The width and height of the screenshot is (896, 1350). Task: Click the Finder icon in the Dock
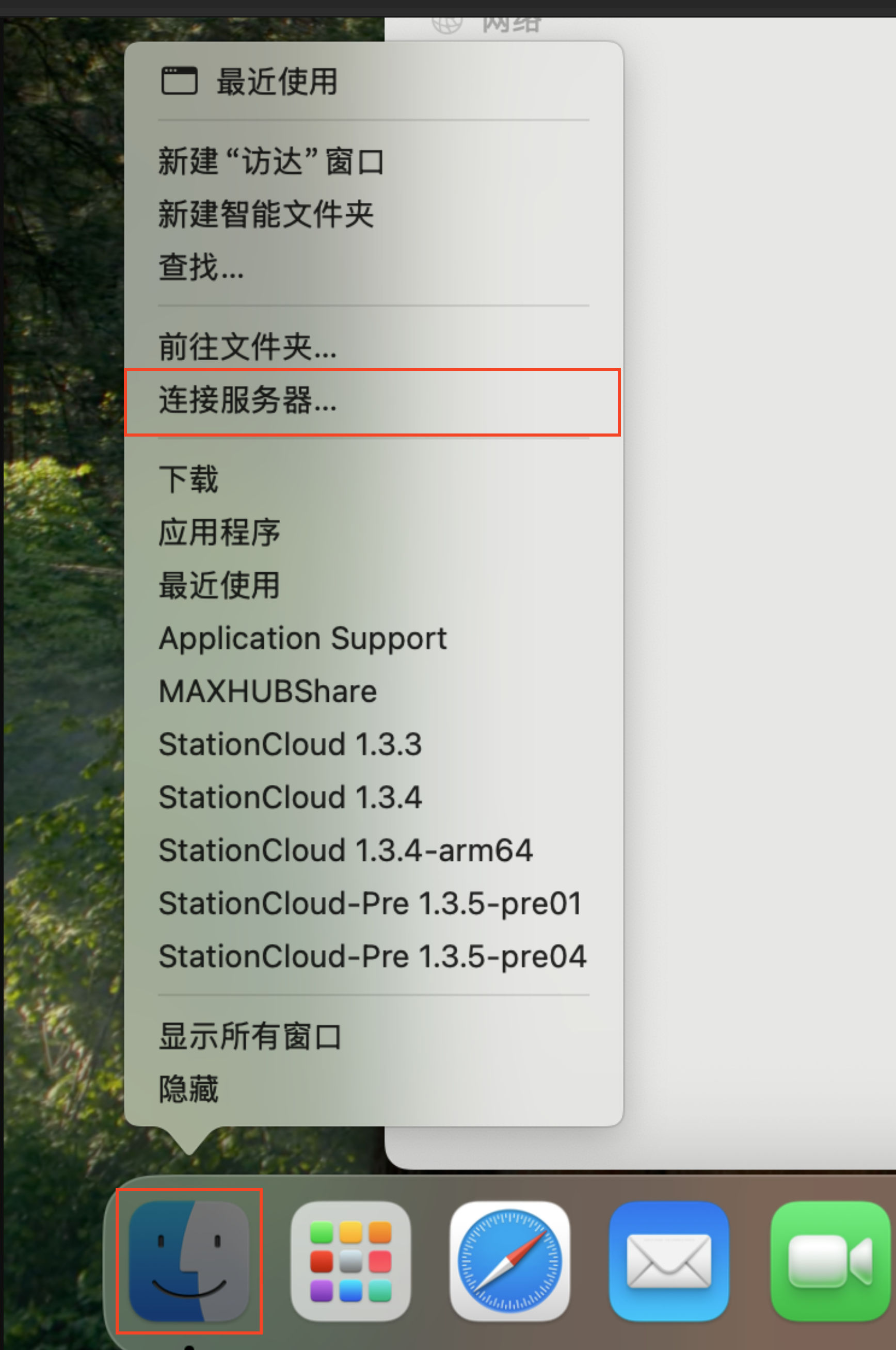coord(189,1260)
